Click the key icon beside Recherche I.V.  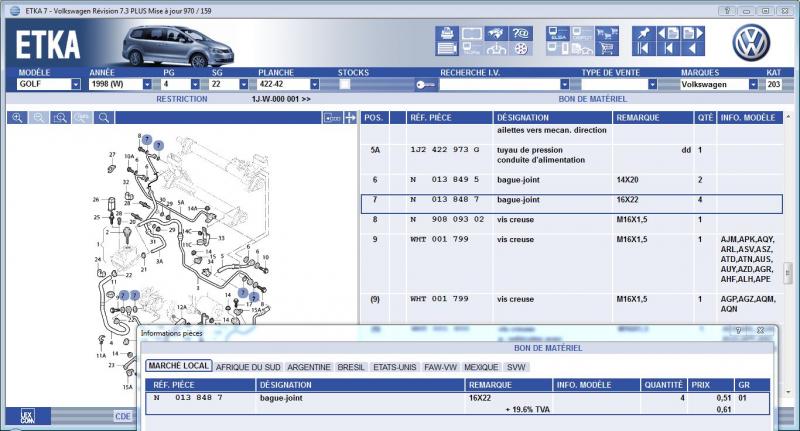(425, 85)
